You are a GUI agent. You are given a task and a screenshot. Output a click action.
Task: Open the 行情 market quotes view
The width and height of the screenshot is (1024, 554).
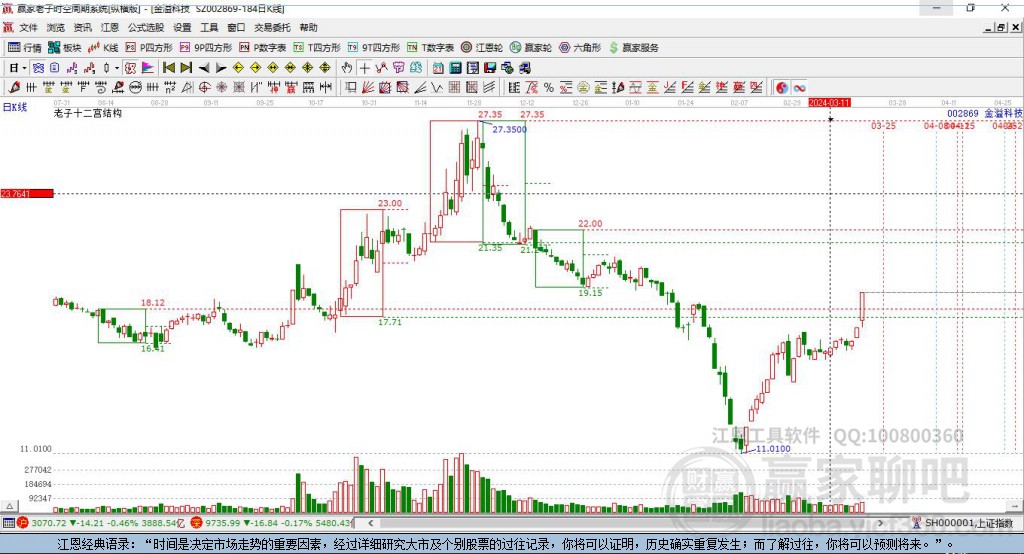[25, 48]
